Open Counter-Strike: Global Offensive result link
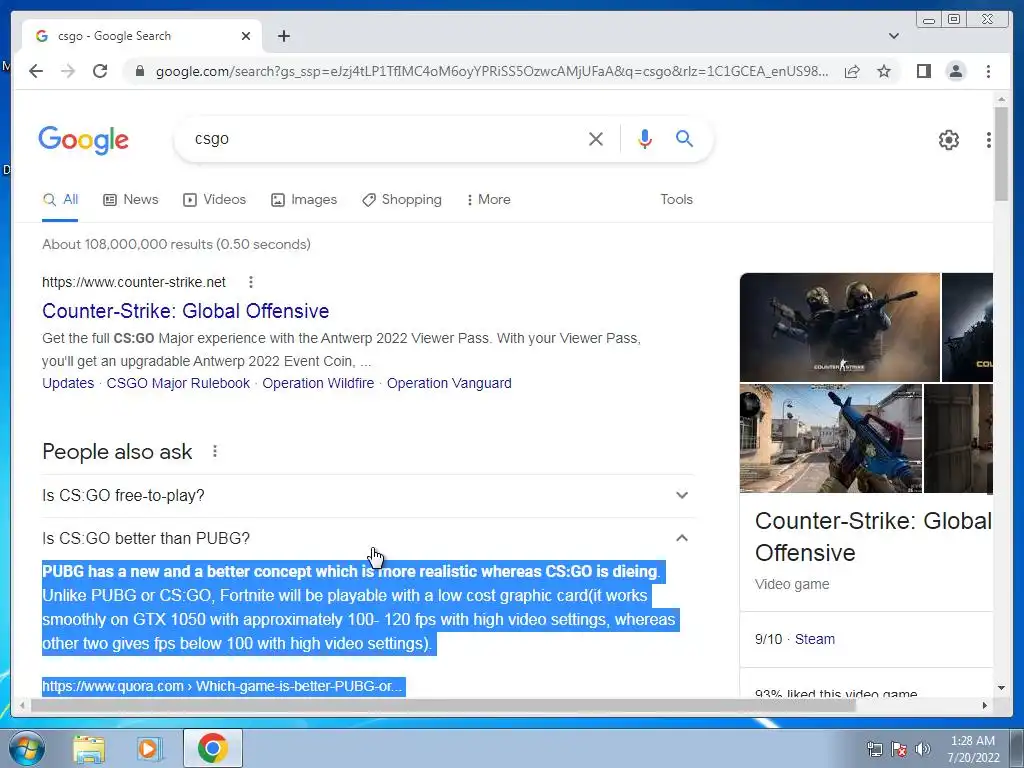The height and width of the screenshot is (768, 1024). click(185, 311)
